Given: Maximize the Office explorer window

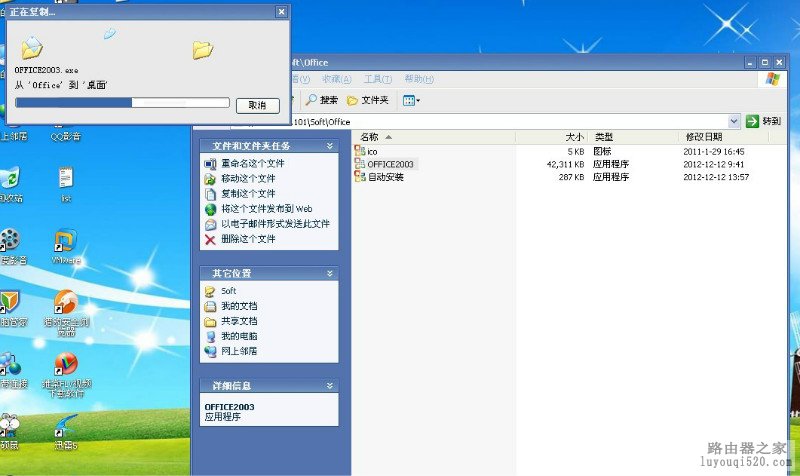Looking at the screenshot, I should [x=764, y=62].
